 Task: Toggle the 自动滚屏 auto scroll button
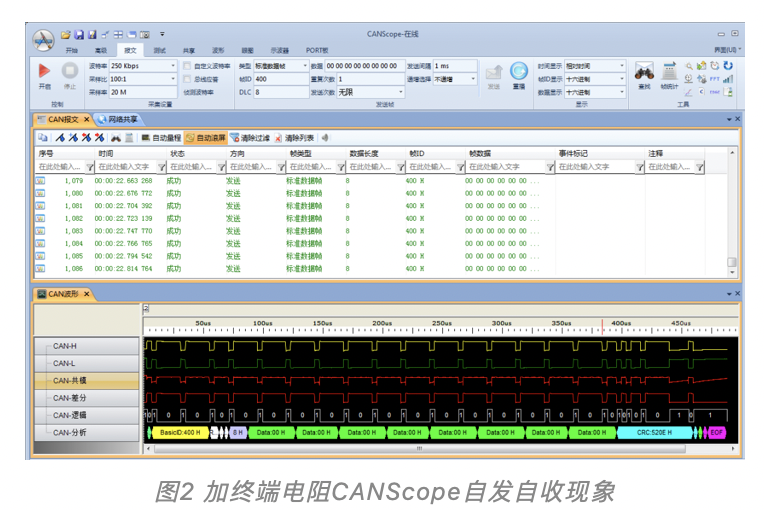[206, 138]
